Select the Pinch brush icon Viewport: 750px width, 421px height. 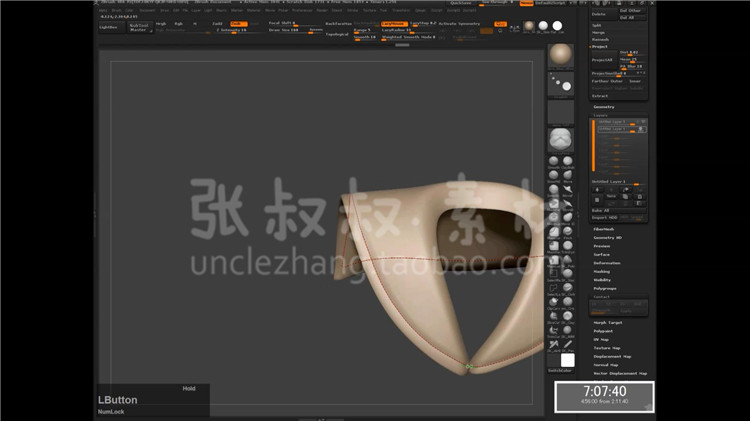coord(567,231)
